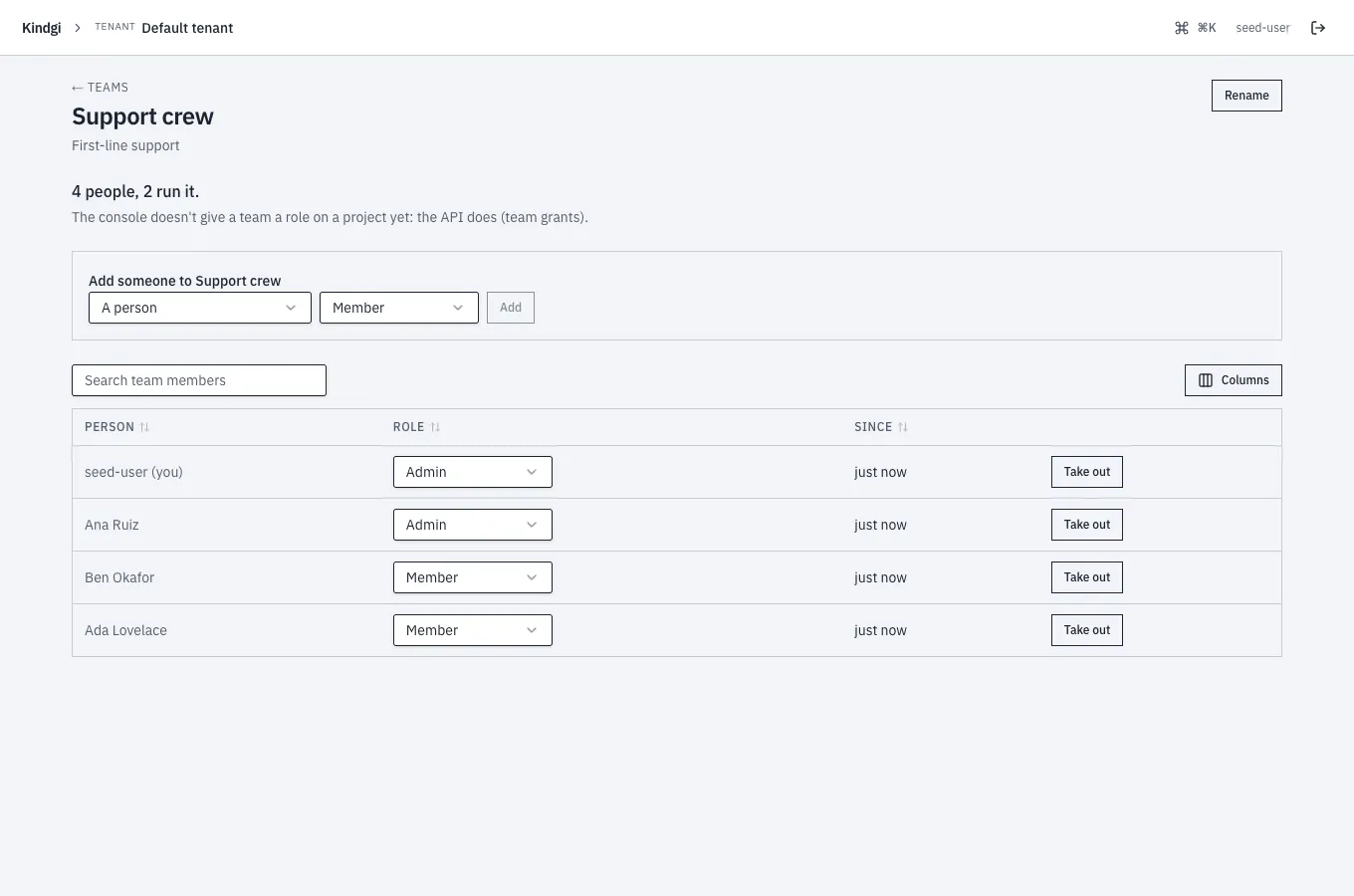The height and width of the screenshot is (896, 1354).
Task: Click the Add button
Action: pyautogui.click(x=511, y=308)
